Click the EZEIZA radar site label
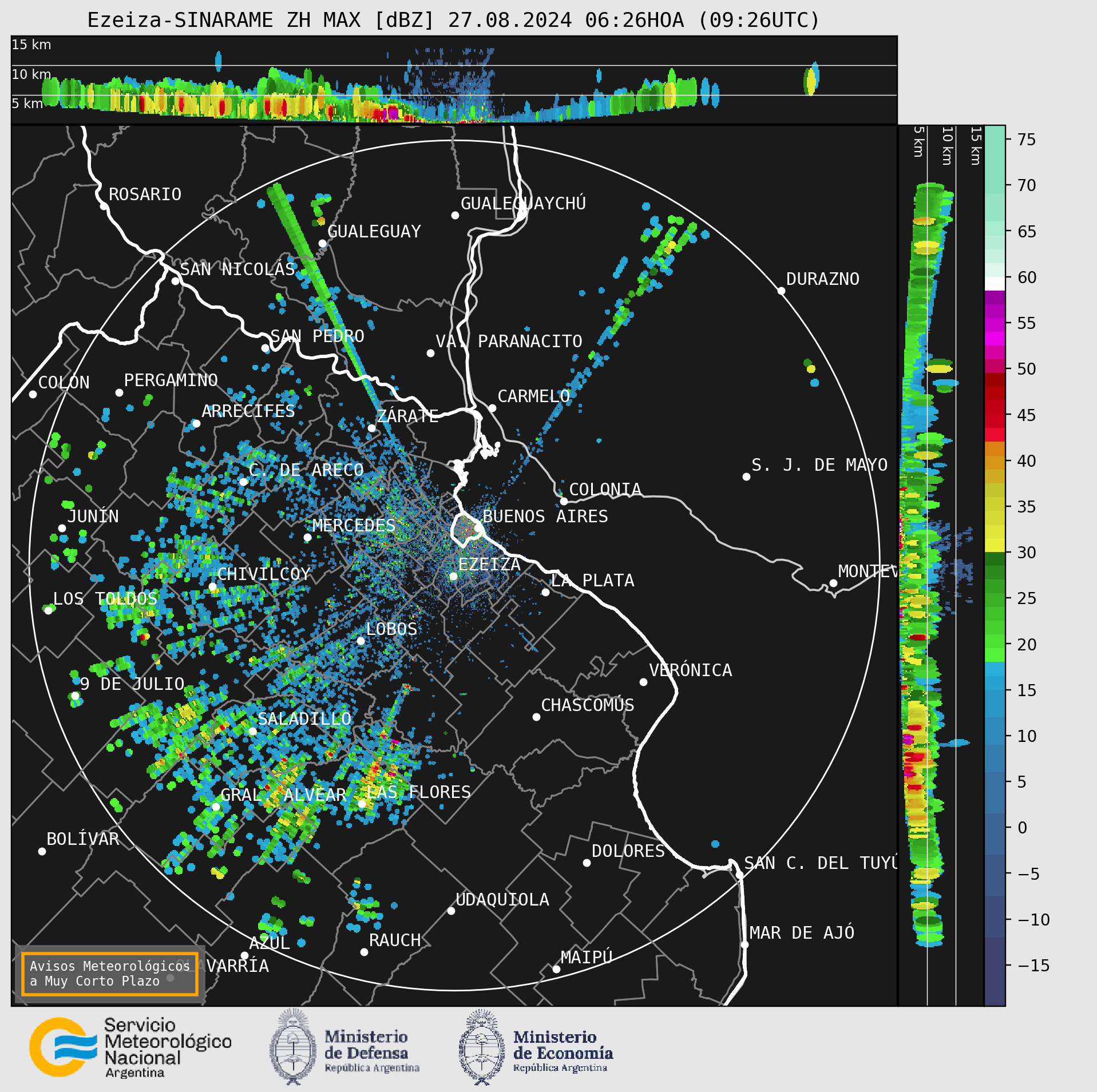This screenshot has height=1092, width=1097. (489, 565)
